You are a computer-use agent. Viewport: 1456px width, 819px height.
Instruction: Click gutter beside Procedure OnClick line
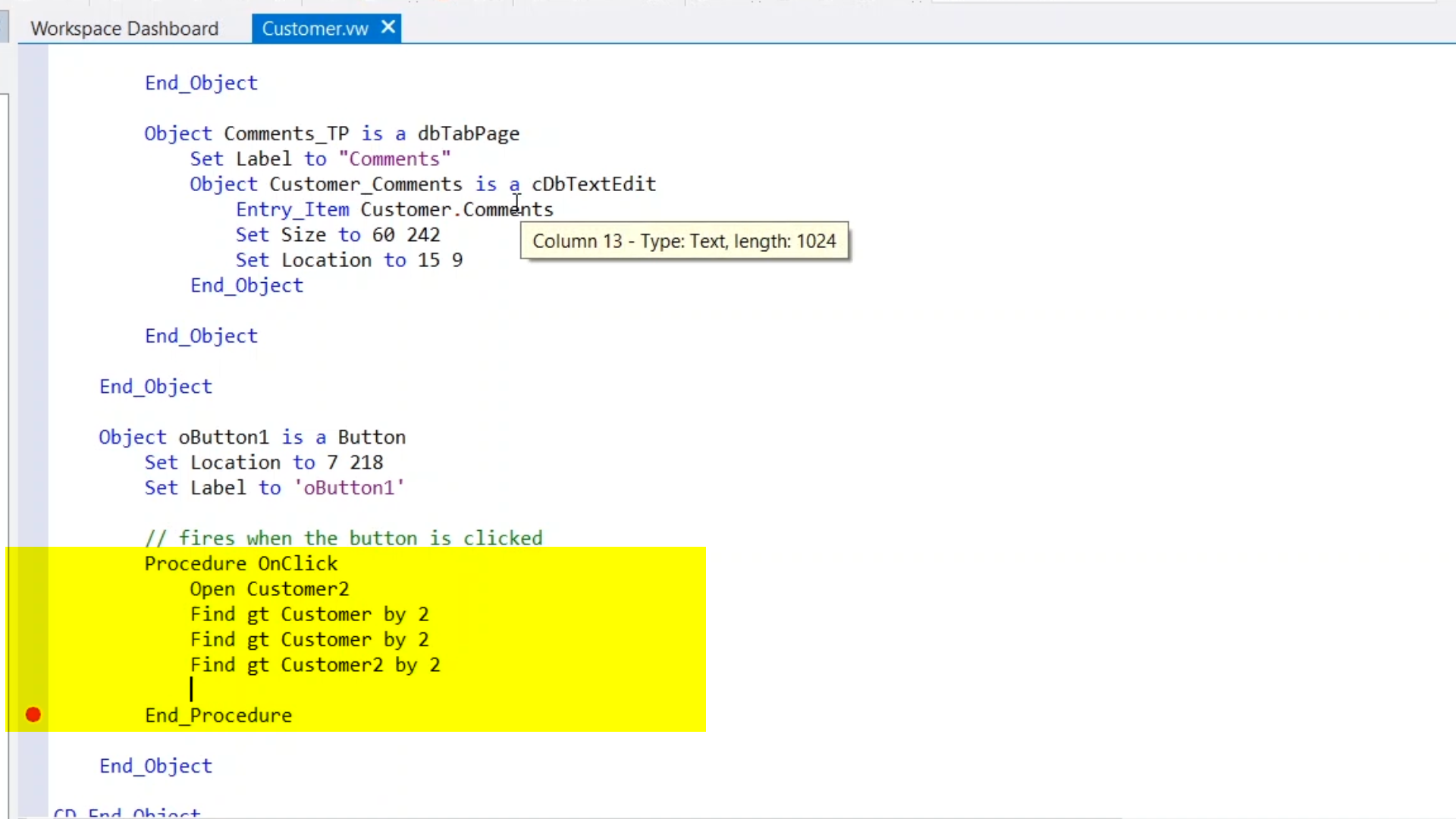click(33, 563)
